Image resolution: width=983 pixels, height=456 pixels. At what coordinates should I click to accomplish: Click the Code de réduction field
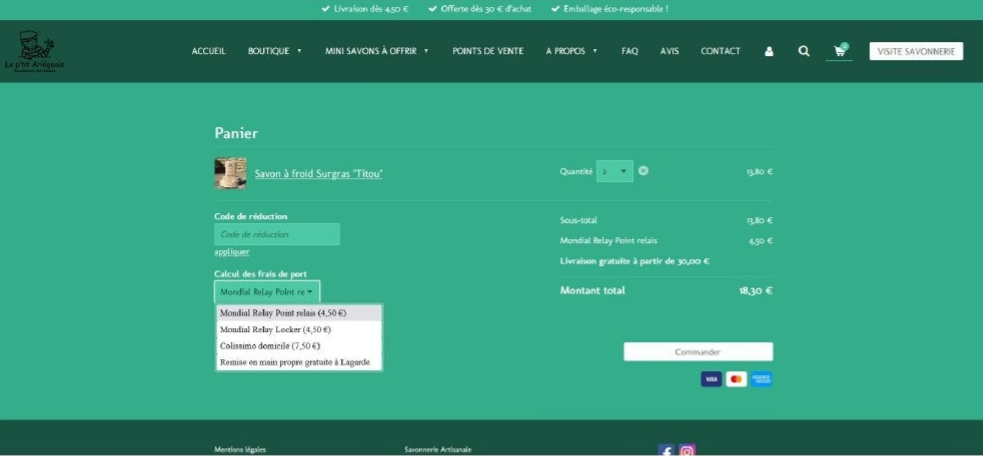[x=277, y=234]
